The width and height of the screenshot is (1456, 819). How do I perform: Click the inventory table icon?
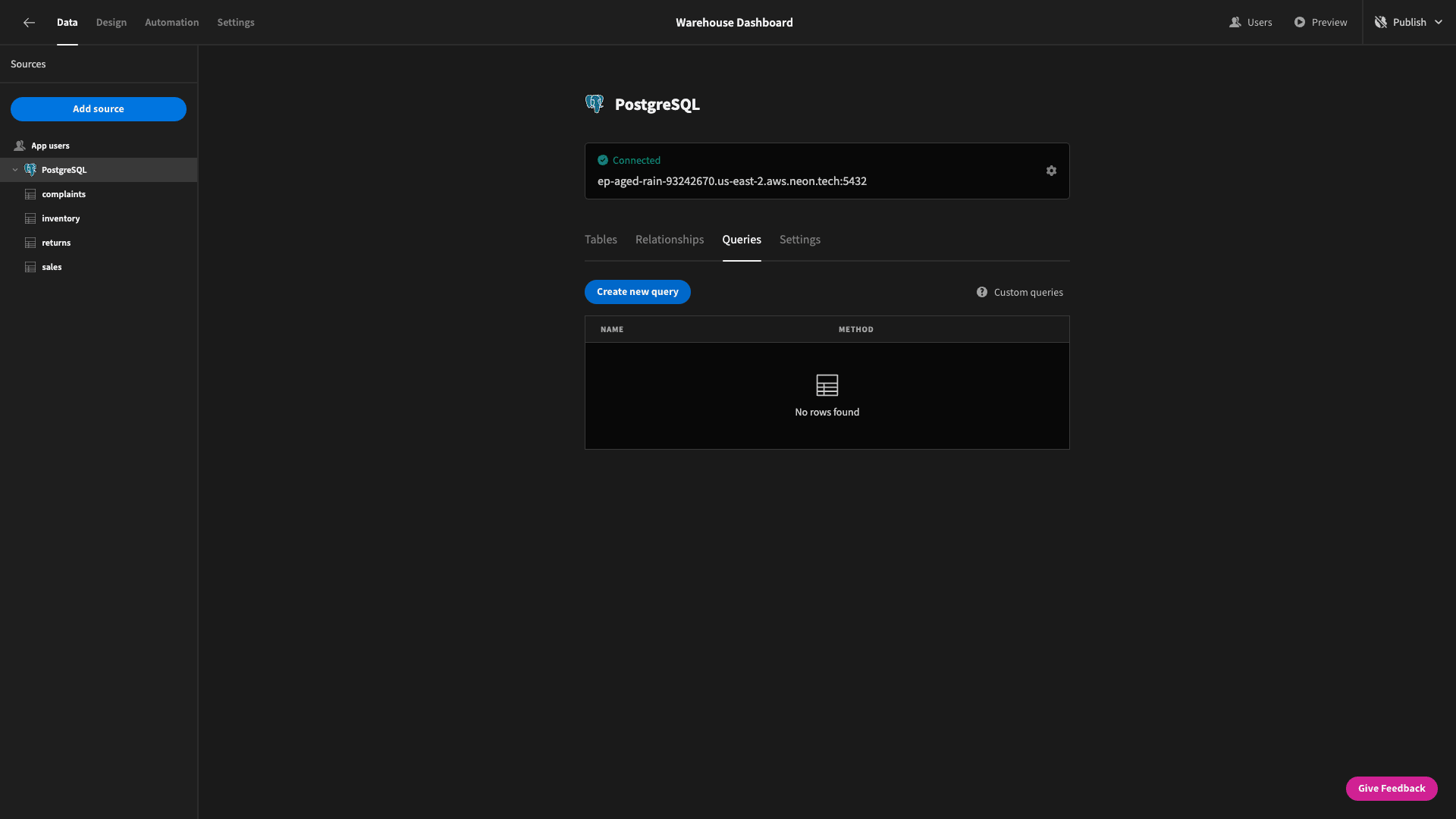(x=30, y=218)
